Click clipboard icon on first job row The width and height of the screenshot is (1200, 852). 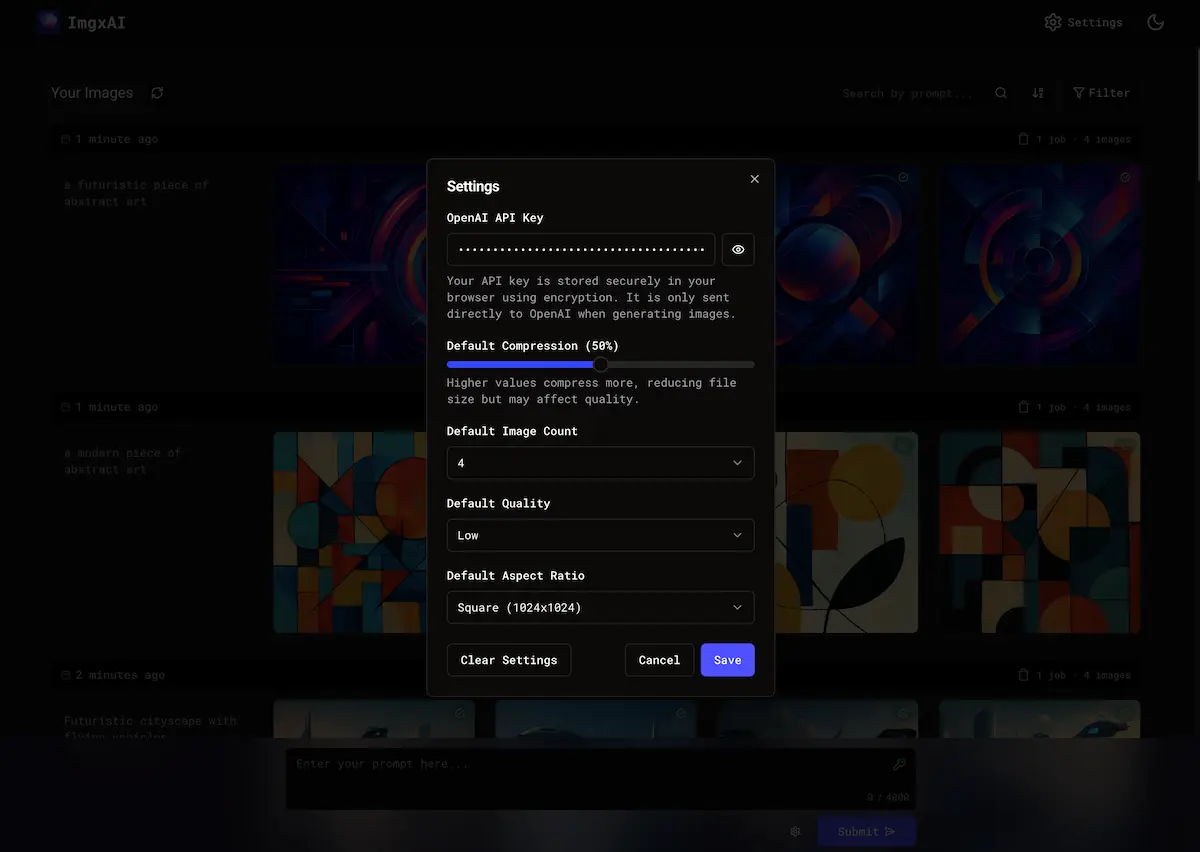[1023, 139]
